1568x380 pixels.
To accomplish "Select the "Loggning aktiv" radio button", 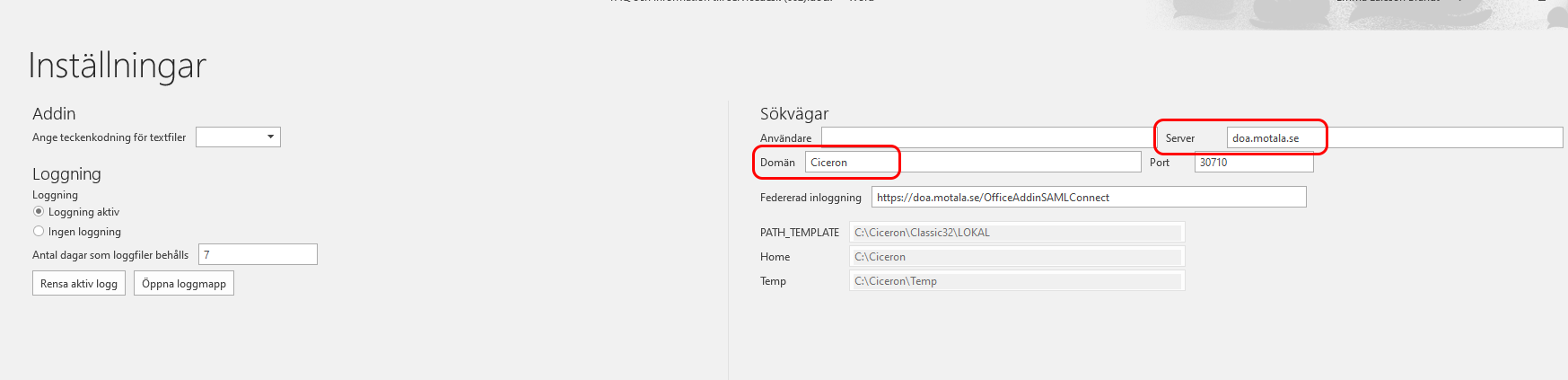I will tap(39, 212).
